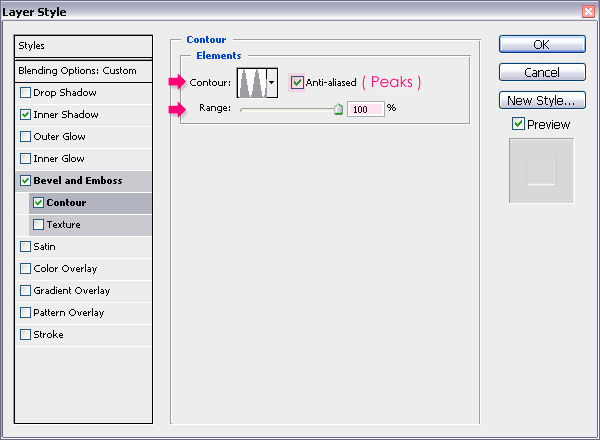Close the Layer Style dialog
Image resolution: width=600 pixels, height=440 pixels.
(x=589, y=11)
